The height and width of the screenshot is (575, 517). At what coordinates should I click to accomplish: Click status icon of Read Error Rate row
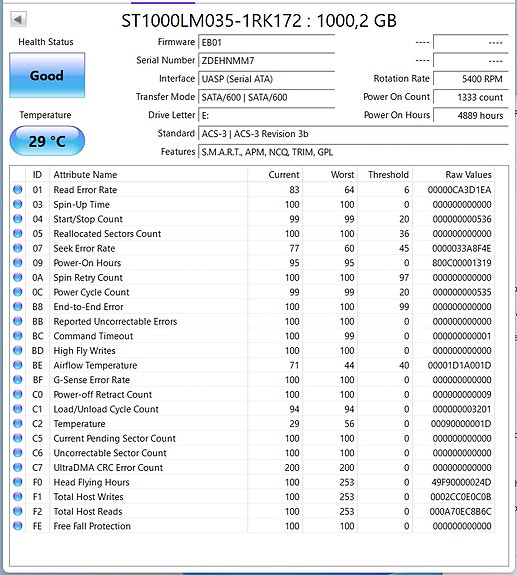tap(18, 190)
